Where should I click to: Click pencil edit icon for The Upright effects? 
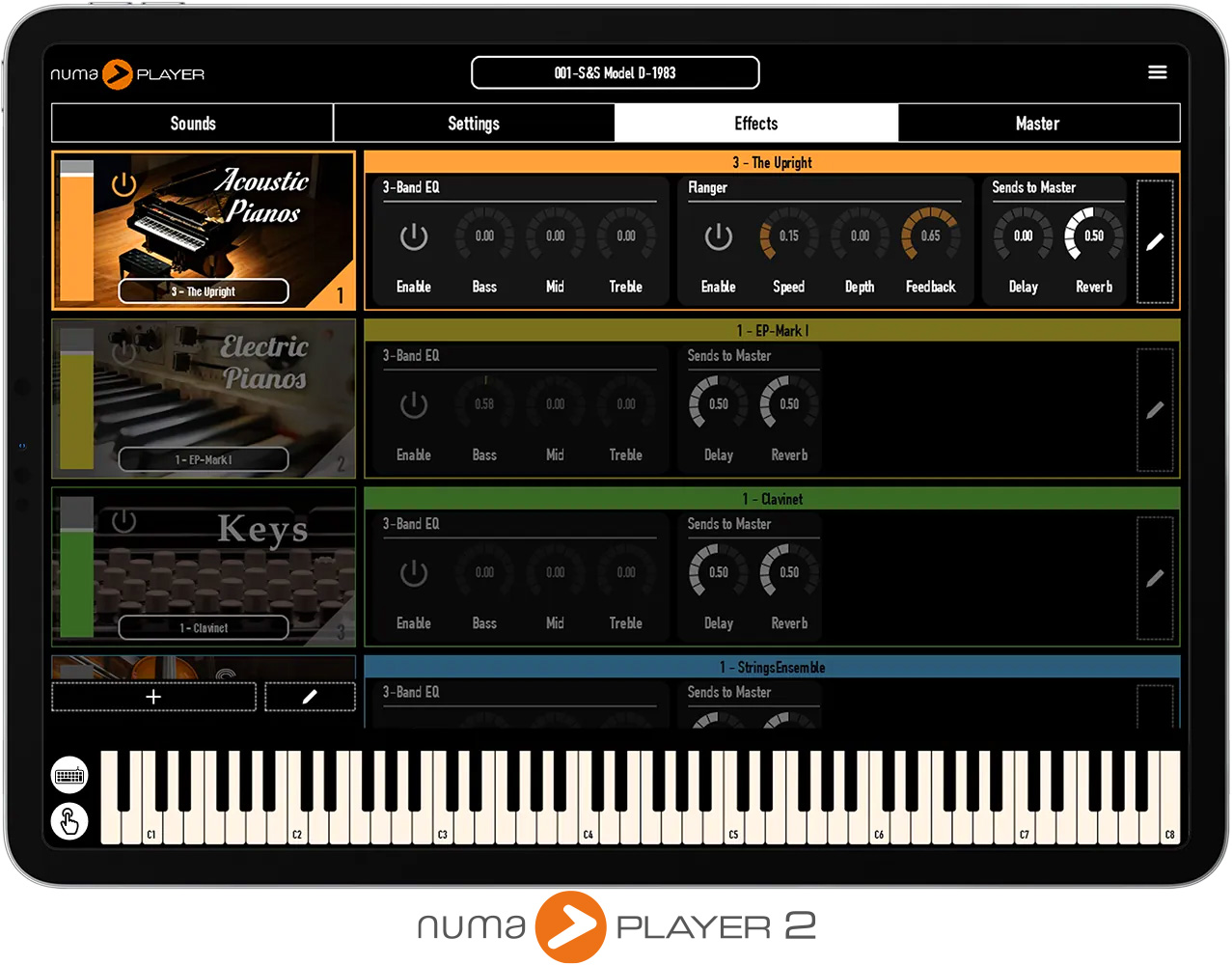(1155, 241)
